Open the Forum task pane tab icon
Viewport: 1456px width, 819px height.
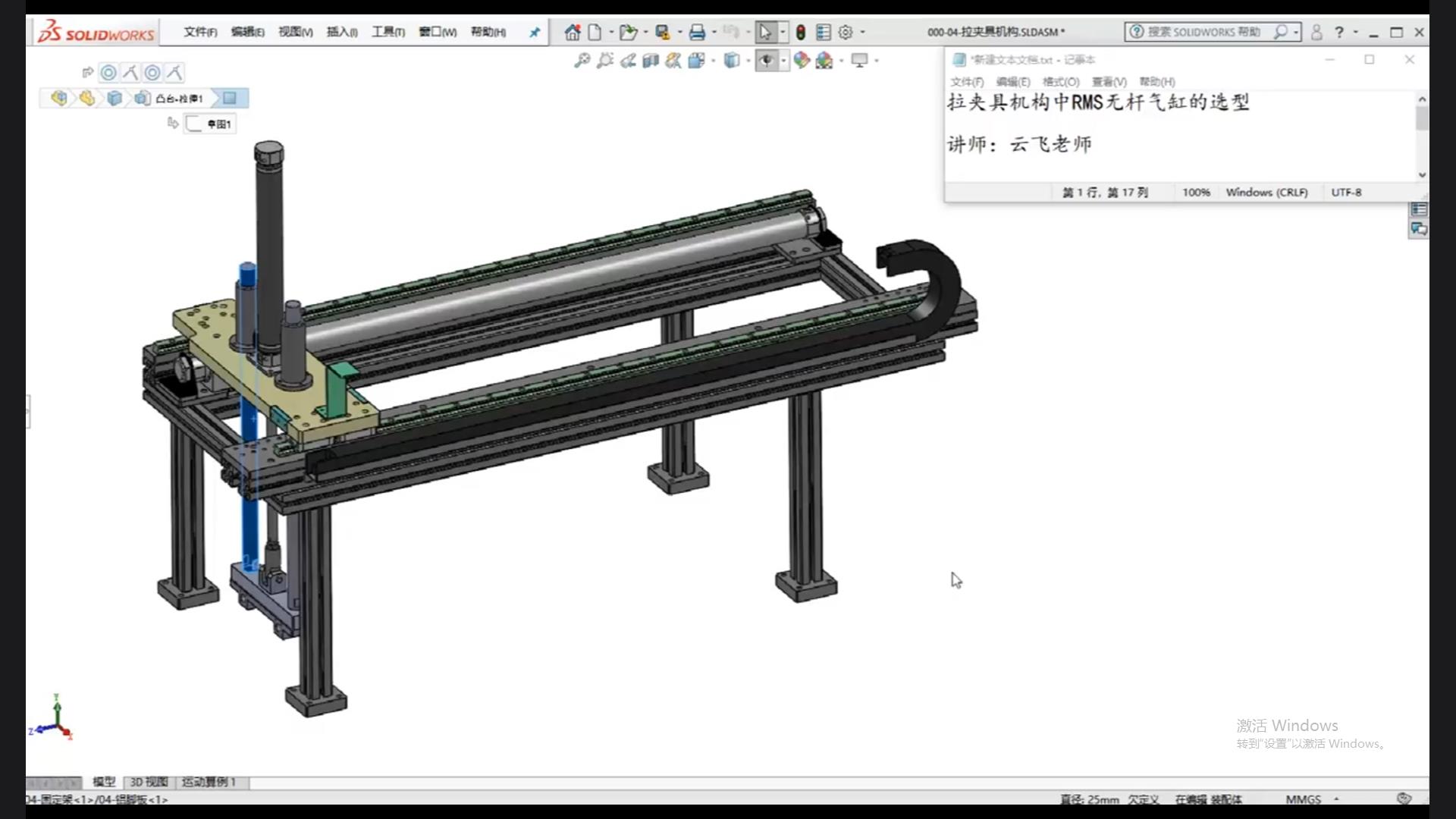pyautogui.click(x=1419, y=229)
